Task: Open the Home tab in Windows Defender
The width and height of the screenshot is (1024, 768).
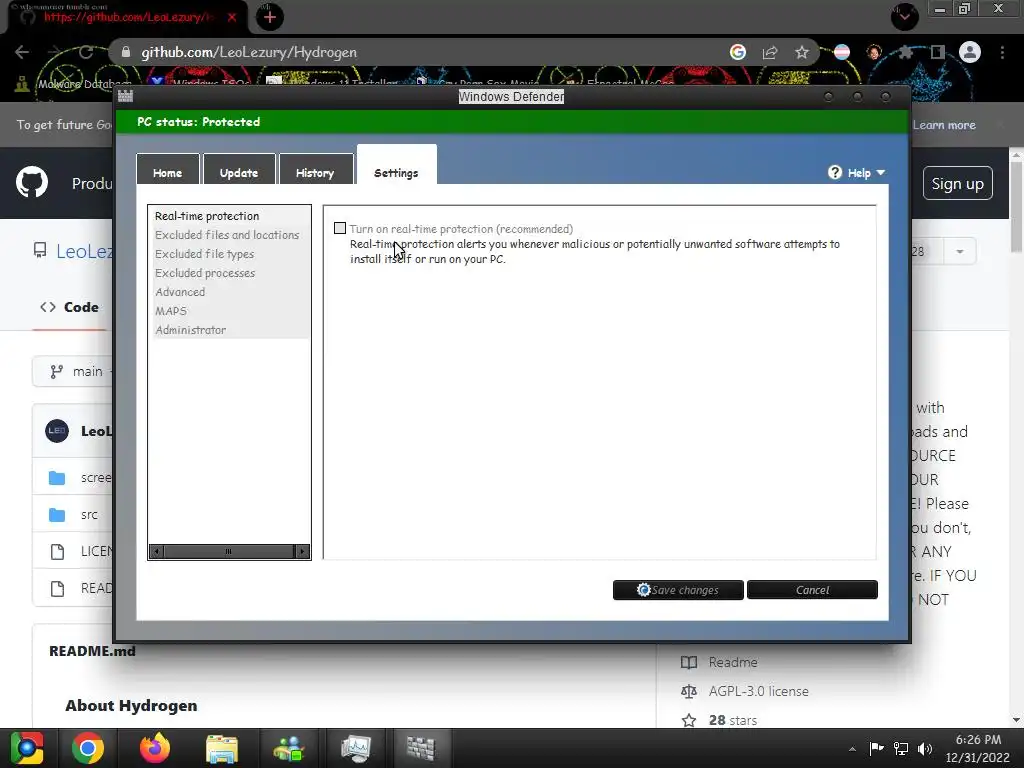Action: pyautogui.click(x=168, y=169)
